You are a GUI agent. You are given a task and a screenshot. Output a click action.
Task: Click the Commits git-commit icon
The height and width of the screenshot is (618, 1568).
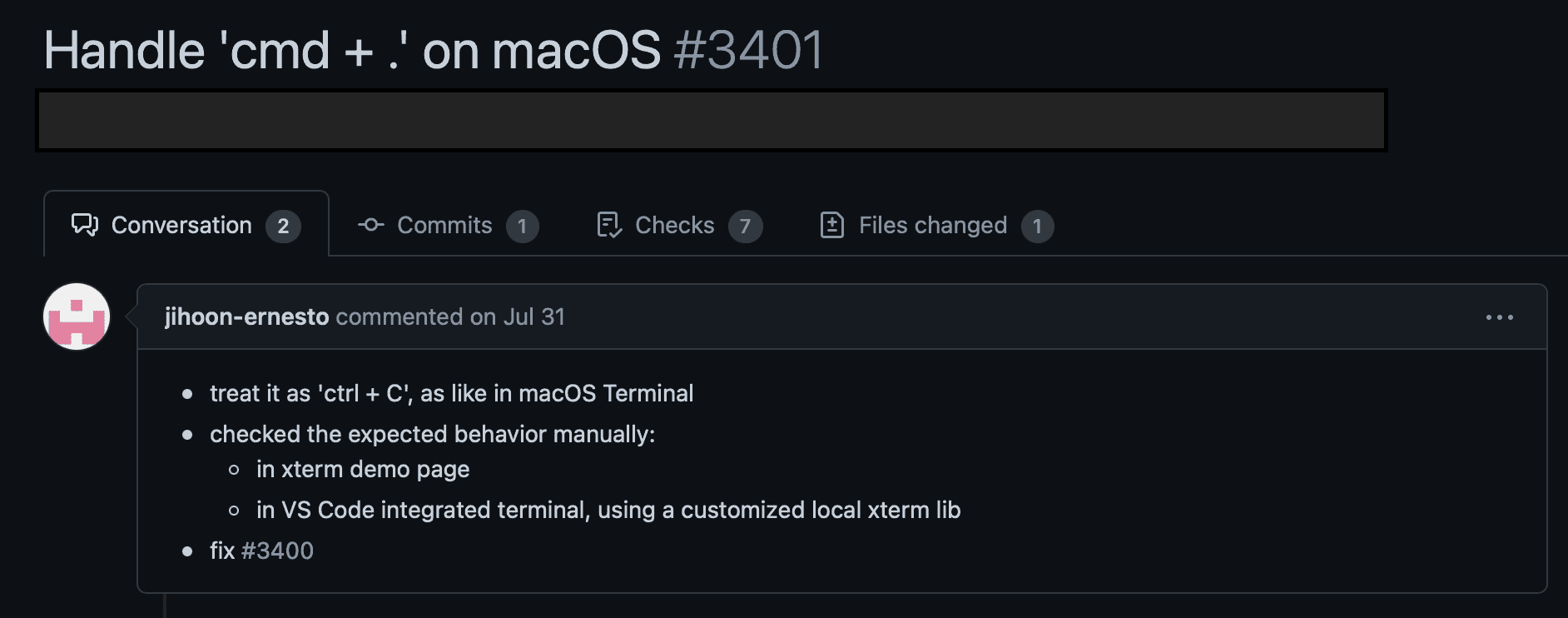(x=370, y=225)
